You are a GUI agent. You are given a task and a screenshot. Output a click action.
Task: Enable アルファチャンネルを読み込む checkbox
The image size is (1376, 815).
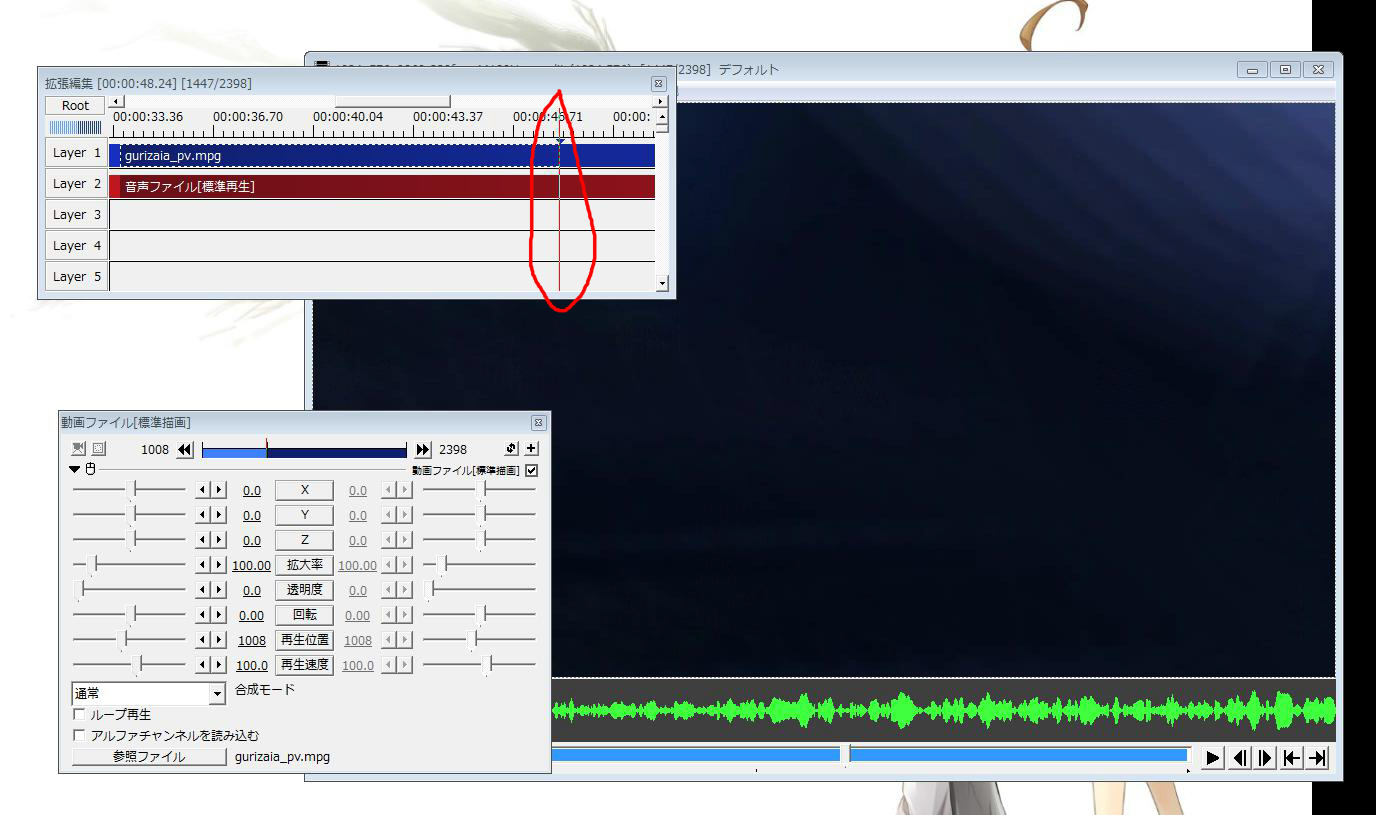tap(79, 735)
